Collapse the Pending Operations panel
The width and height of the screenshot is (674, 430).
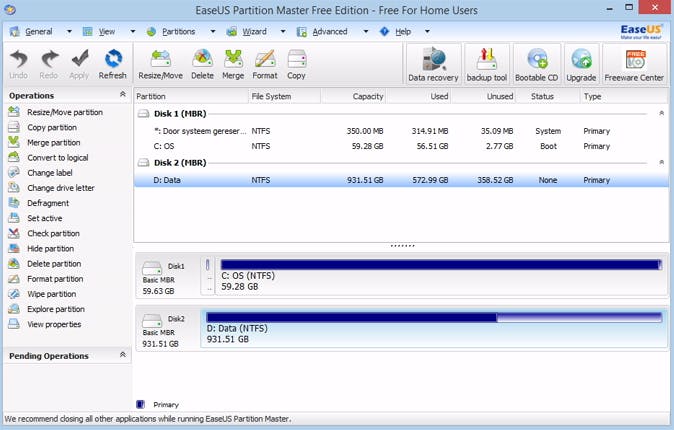coord(123,355)
